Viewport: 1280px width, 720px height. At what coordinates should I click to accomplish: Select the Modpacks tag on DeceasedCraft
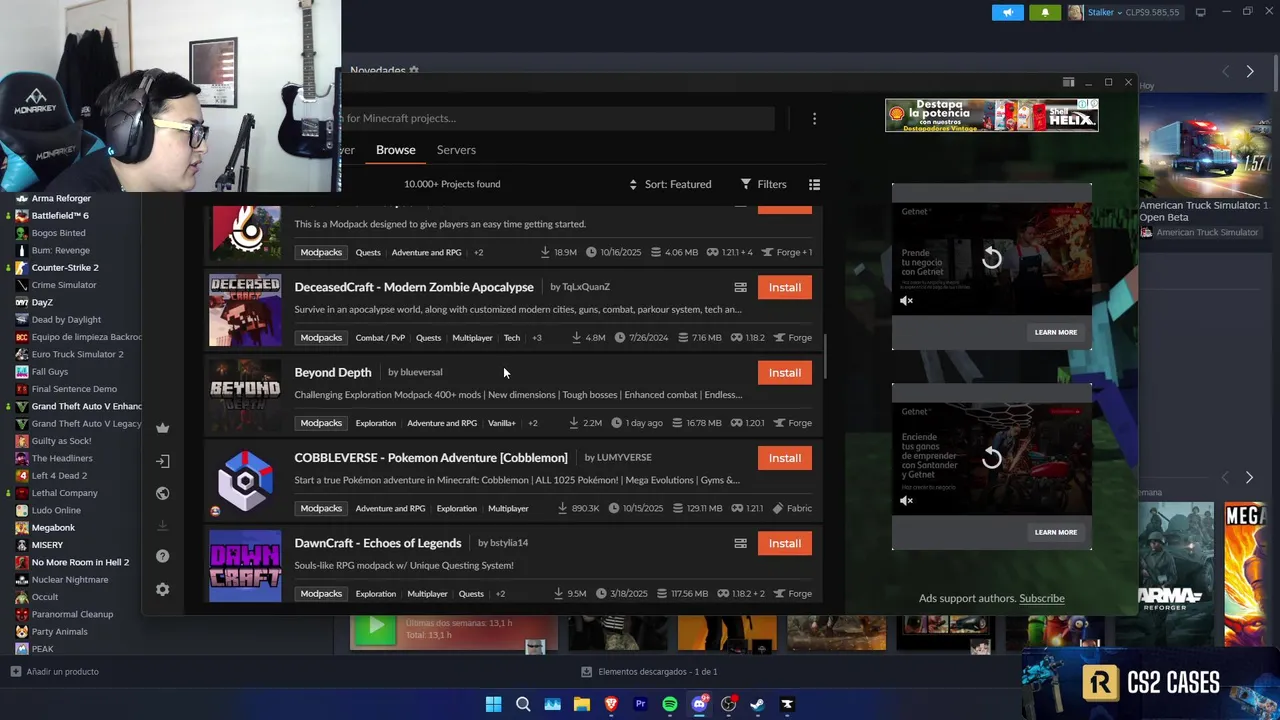[321, 338]
